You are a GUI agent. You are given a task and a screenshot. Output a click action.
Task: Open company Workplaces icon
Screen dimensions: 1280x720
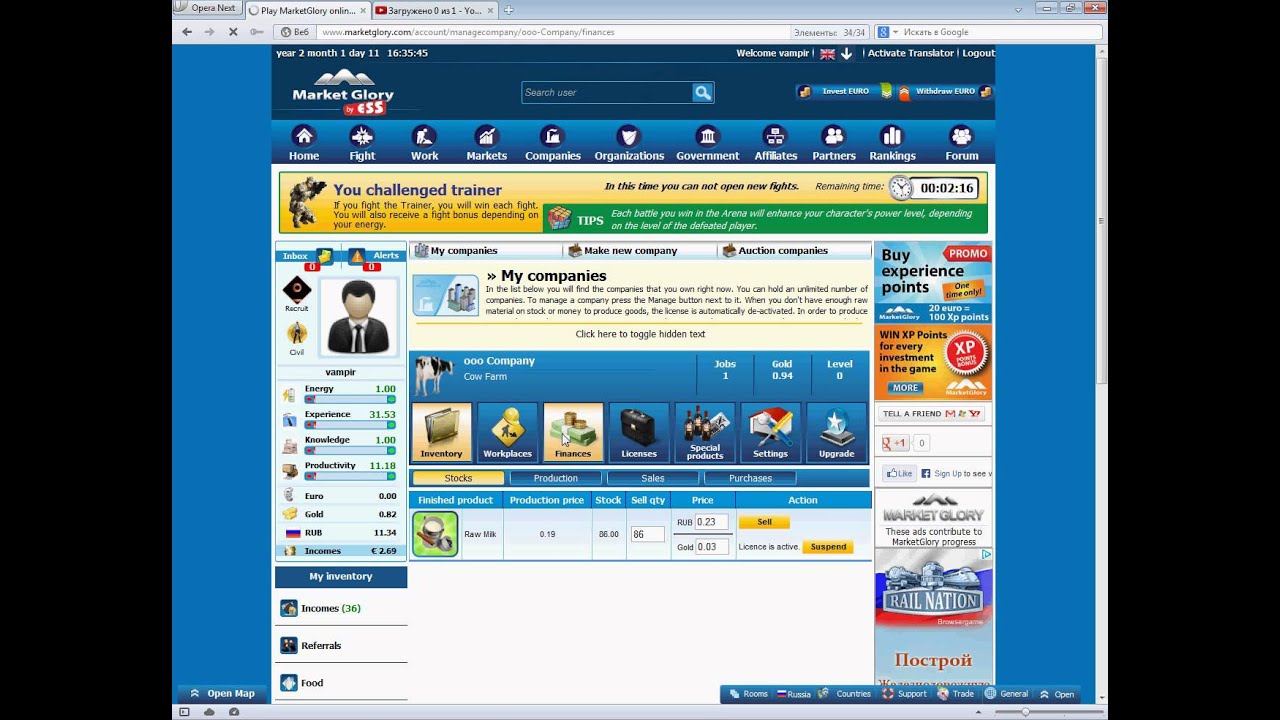pyautogui.click(x=507, y=432)
